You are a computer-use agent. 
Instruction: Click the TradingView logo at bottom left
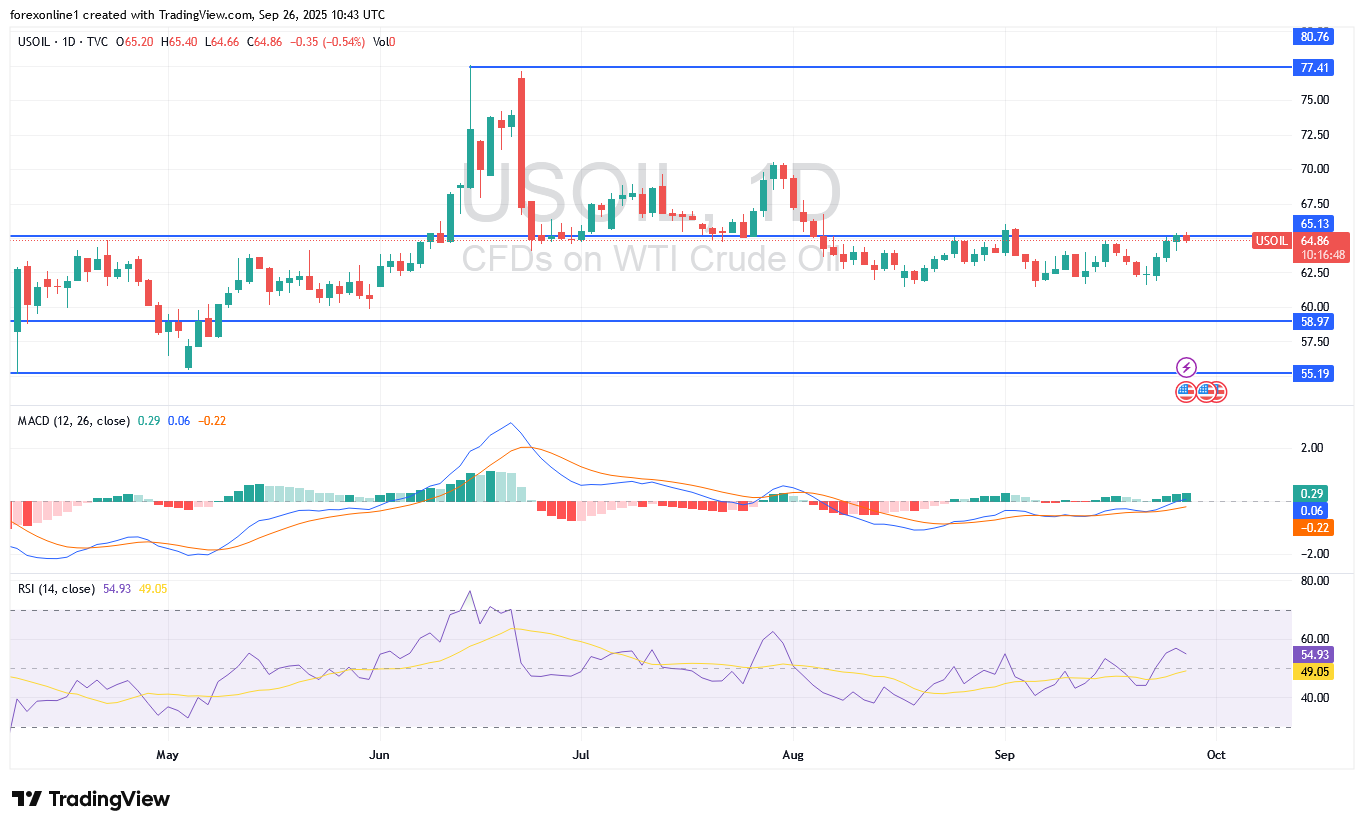pos(91,799)
